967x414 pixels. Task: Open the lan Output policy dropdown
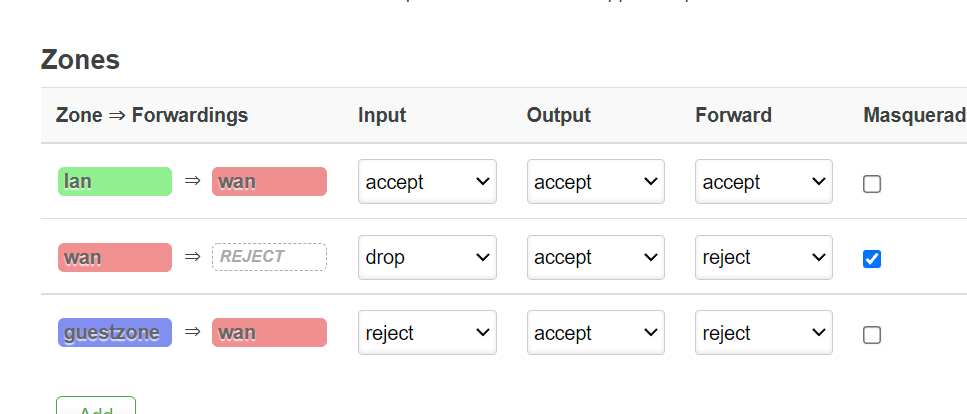595,182
